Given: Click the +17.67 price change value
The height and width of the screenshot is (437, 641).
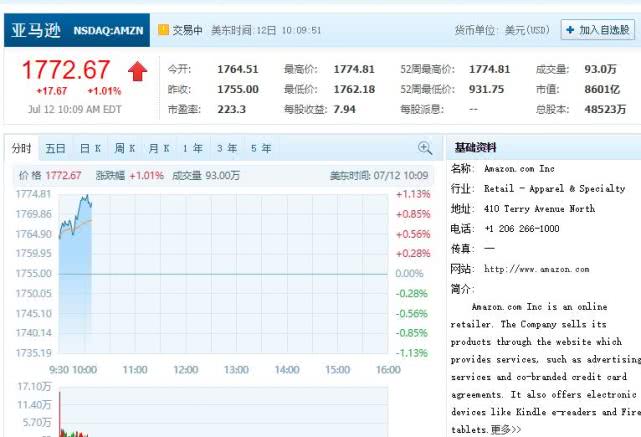Looking at the screenshot, I should tap(52, 91).
